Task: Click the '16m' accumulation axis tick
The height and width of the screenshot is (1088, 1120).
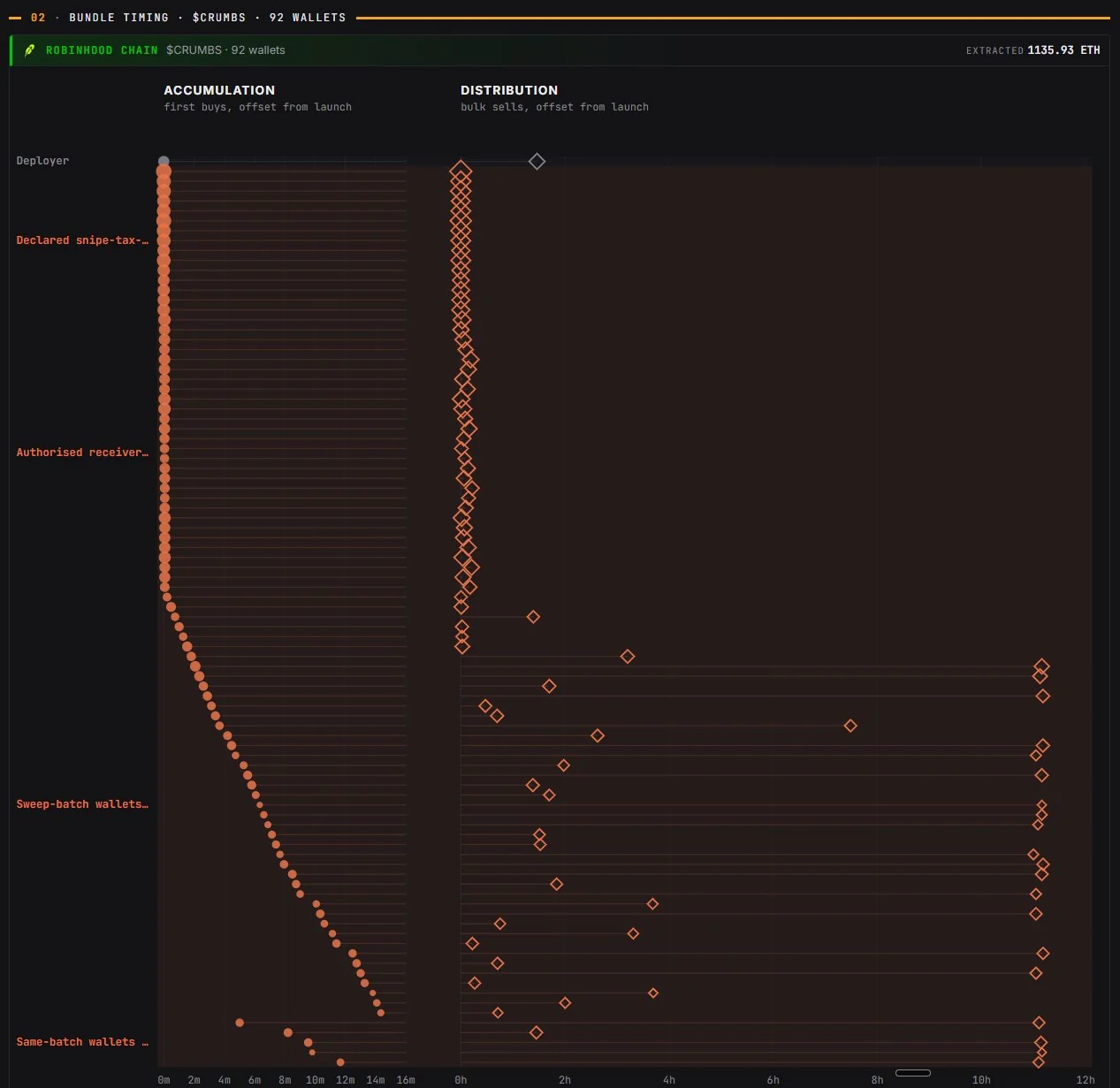Action: [x=406, y=1080]
